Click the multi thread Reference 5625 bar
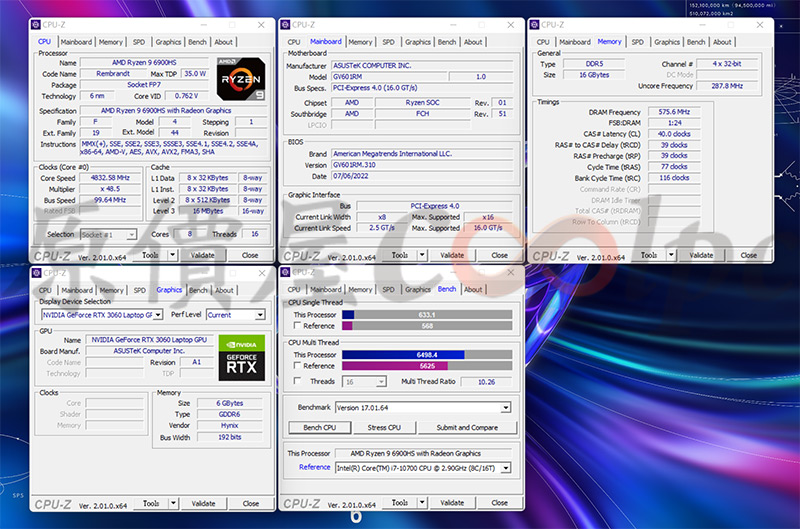This screenshot has height=529, width=800. (427, 366)
